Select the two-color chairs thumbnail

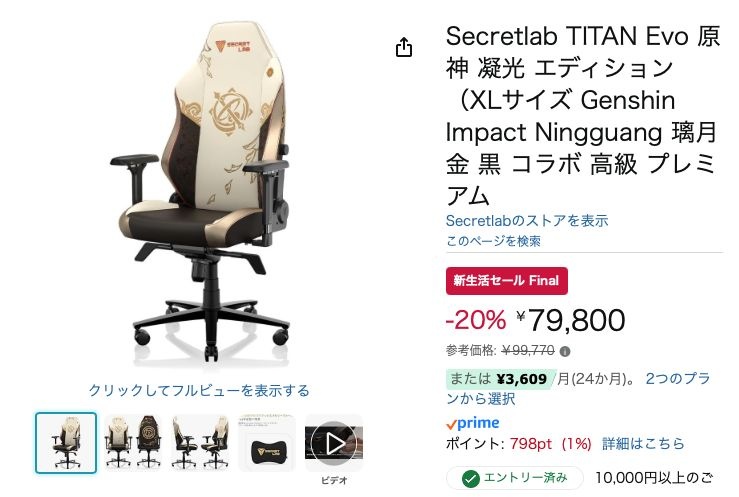pos(133,443)
